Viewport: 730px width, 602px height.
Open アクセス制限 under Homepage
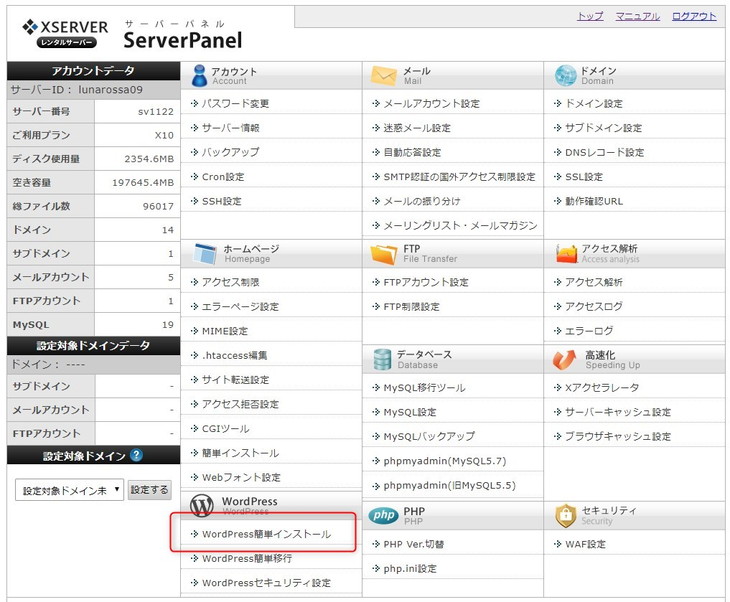[230, 282]
